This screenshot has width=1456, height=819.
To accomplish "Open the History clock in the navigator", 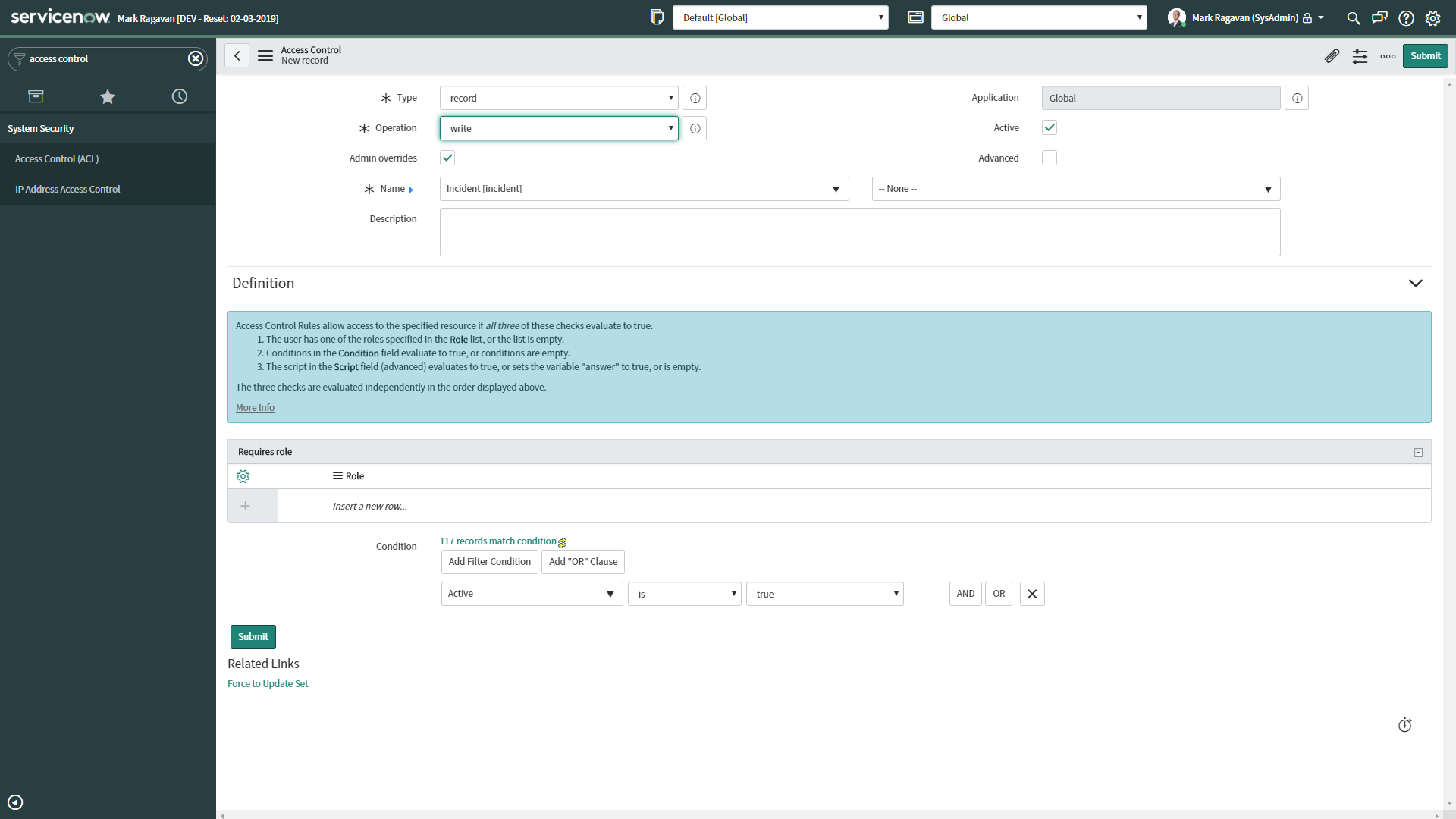I will pyautogui.click(x=179, y=96).
